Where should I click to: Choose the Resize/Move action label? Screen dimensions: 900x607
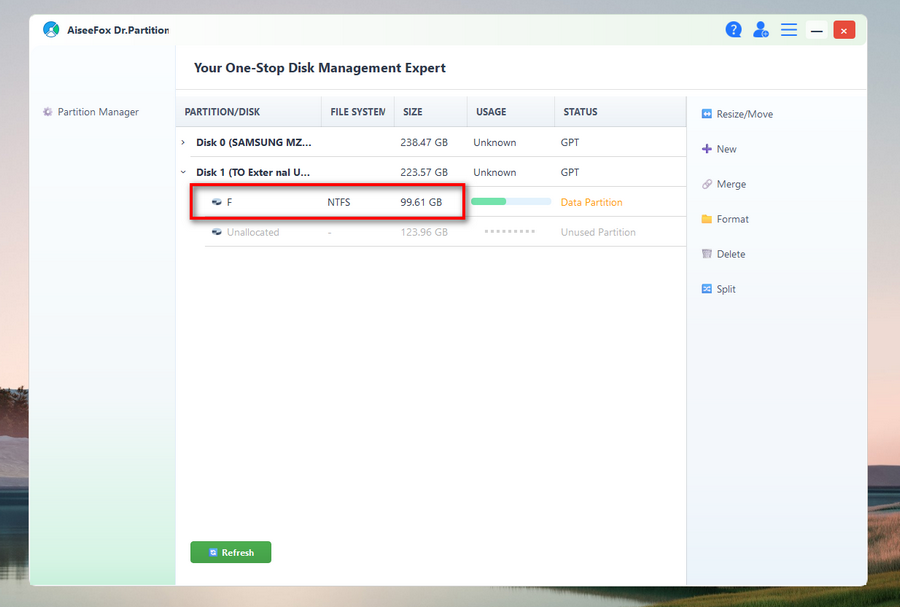[x=744, y=114]
